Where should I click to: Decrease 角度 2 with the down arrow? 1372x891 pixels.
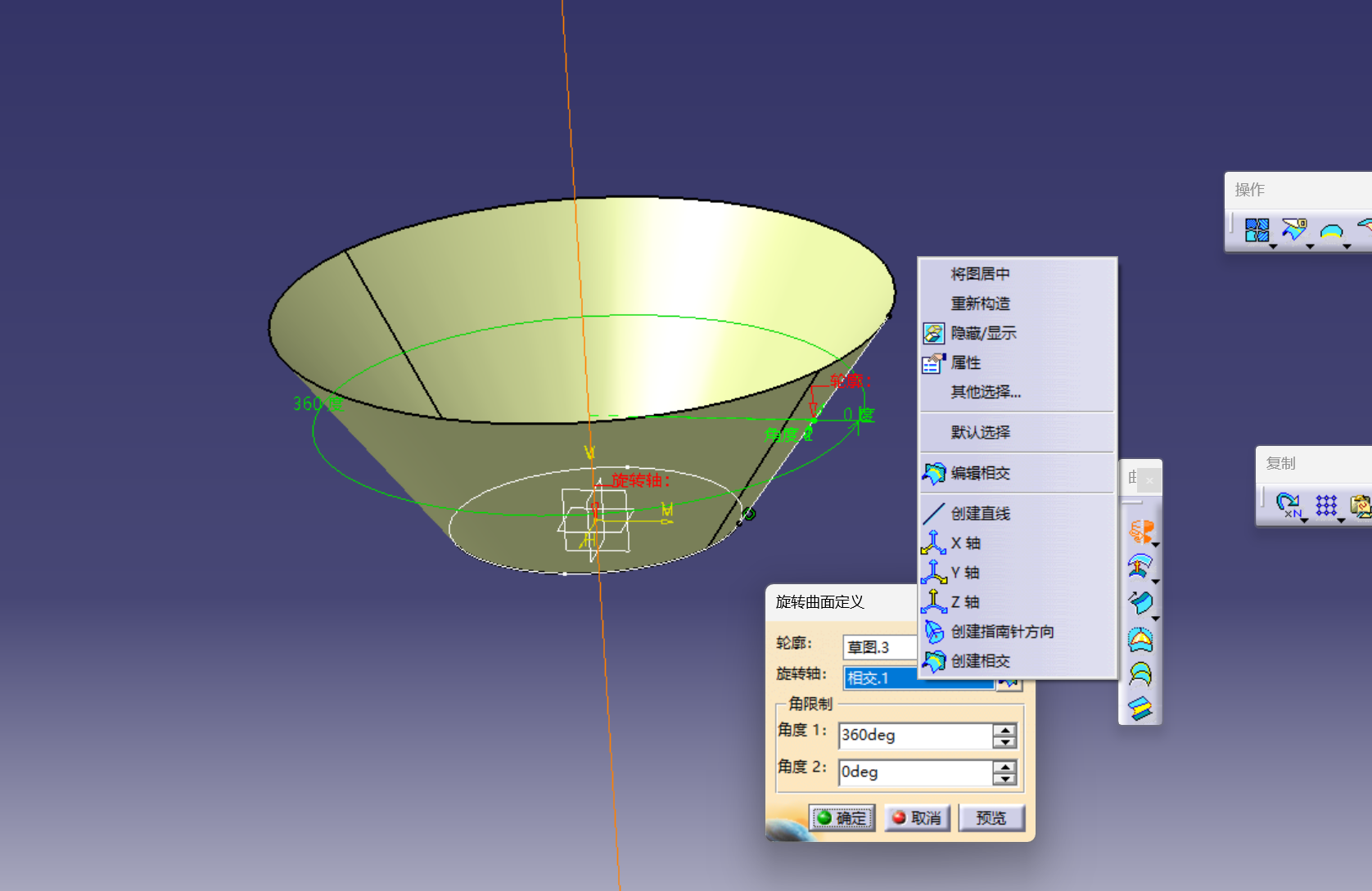tap(1004, 779)
